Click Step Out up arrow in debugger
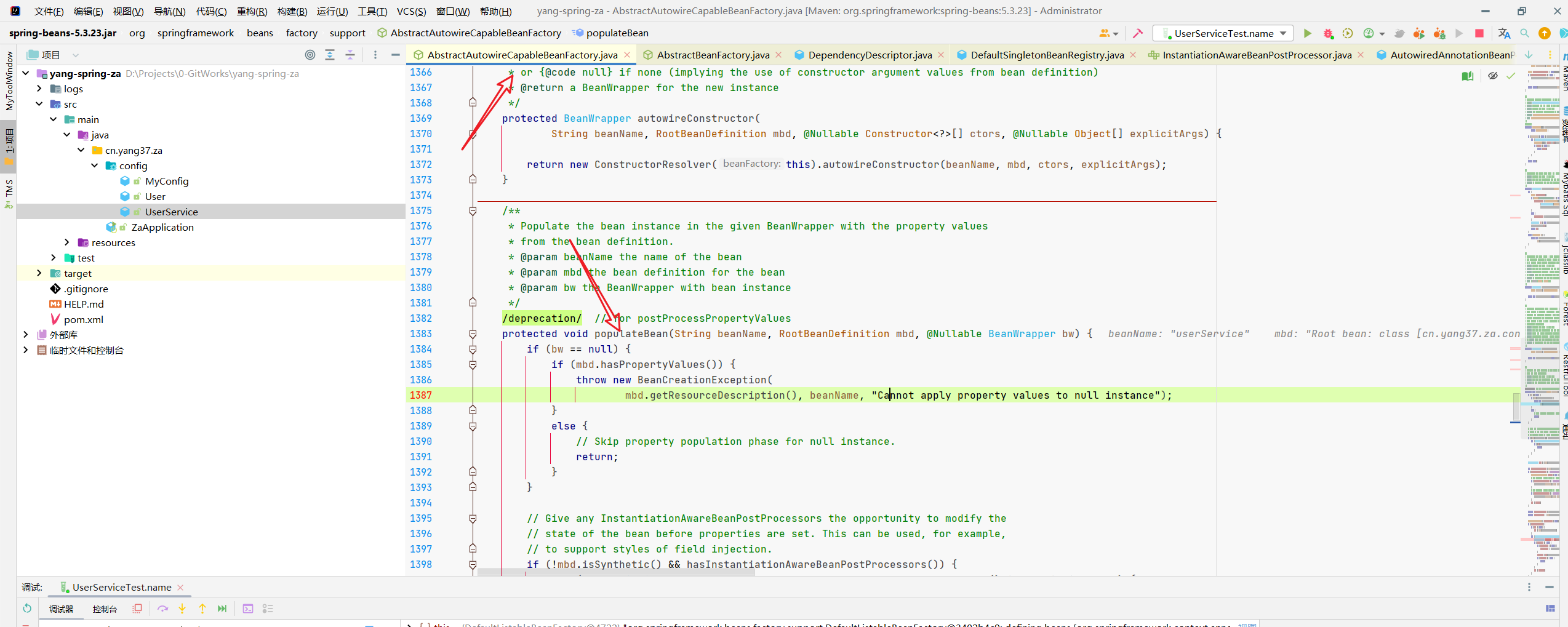This screenshot has height=627, width=1568. (202, 609)
